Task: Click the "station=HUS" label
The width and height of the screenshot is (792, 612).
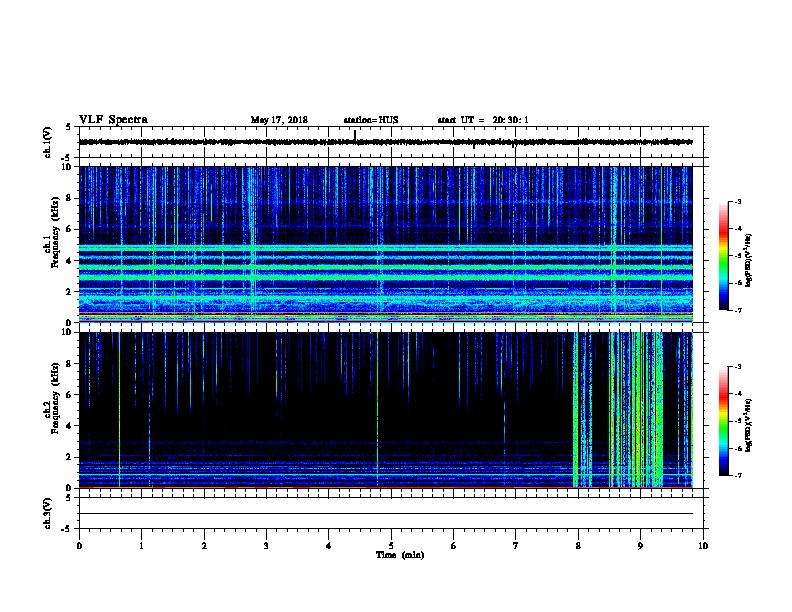Action: (x=371, y=120)
